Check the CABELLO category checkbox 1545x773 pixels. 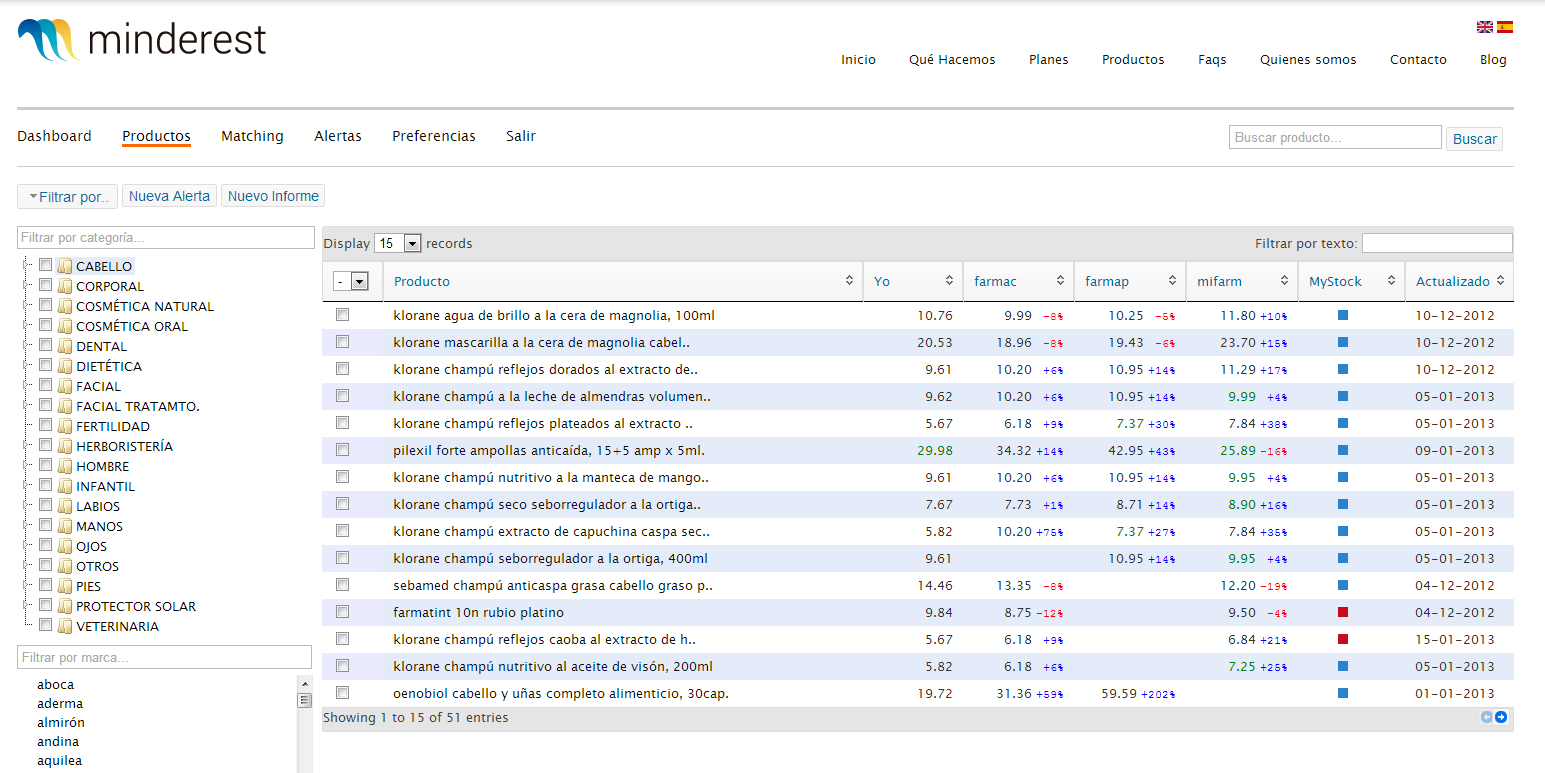[45, 266]
